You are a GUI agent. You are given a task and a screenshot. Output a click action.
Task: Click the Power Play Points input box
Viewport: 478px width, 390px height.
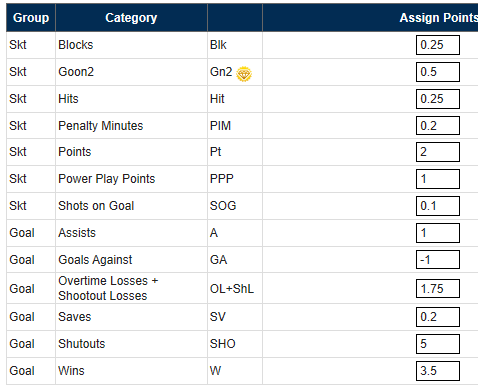tap(438, 179)
